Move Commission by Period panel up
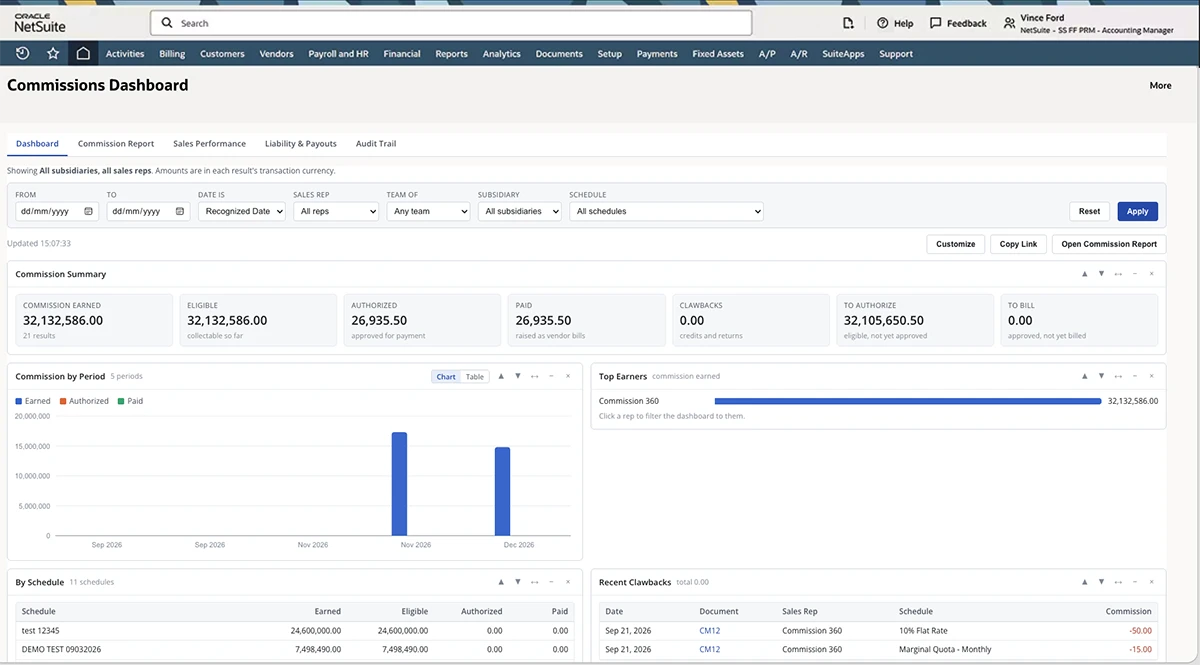 501,376
